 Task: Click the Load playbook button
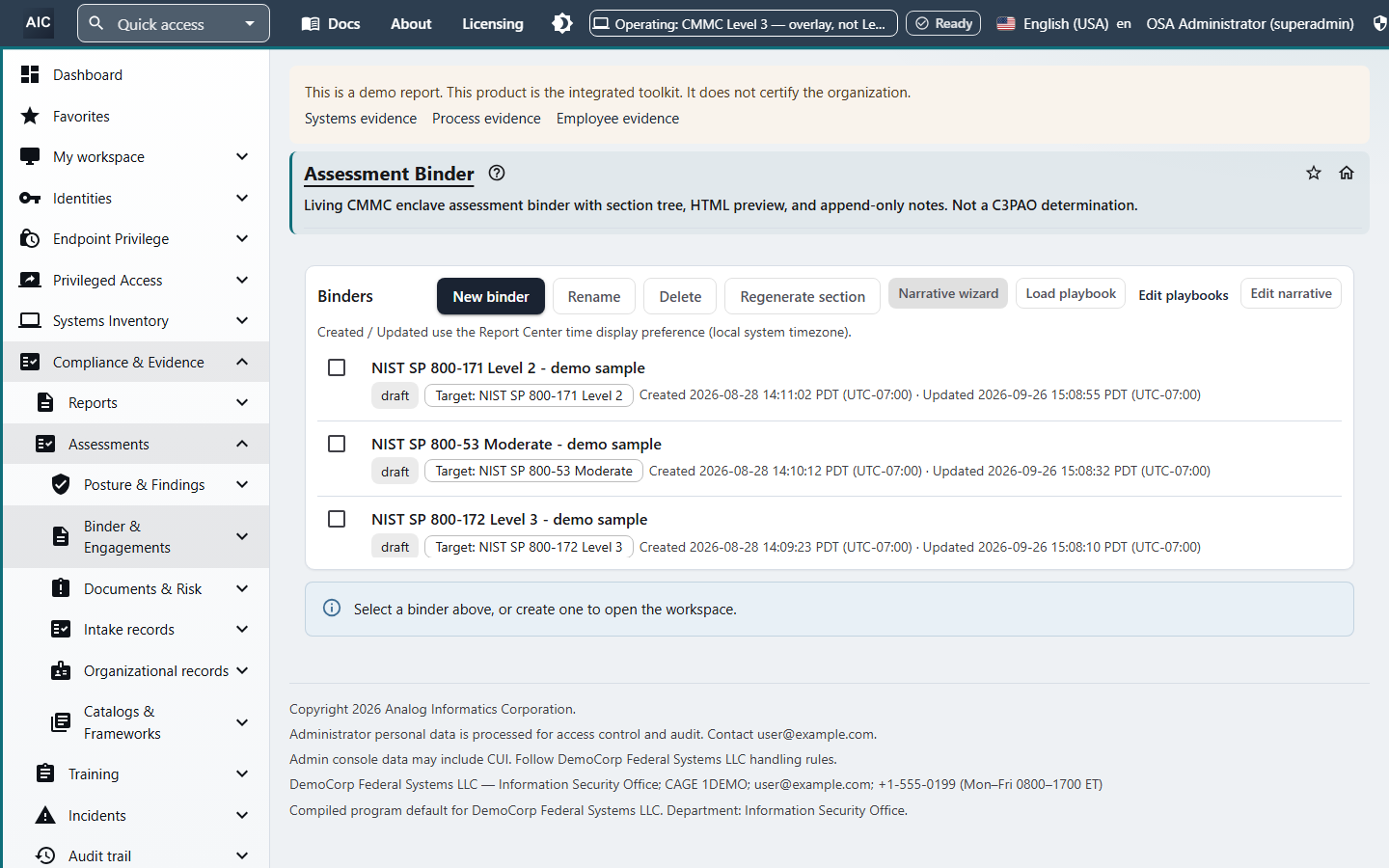tap(1071, 293)
